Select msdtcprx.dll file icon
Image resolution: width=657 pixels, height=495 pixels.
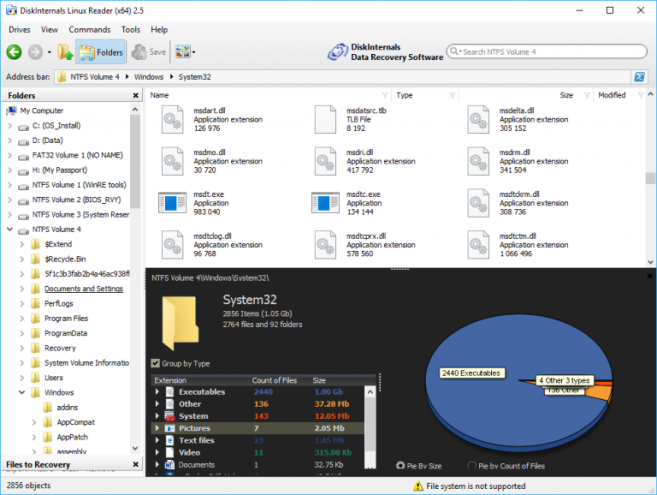click(x=325, y=245)
